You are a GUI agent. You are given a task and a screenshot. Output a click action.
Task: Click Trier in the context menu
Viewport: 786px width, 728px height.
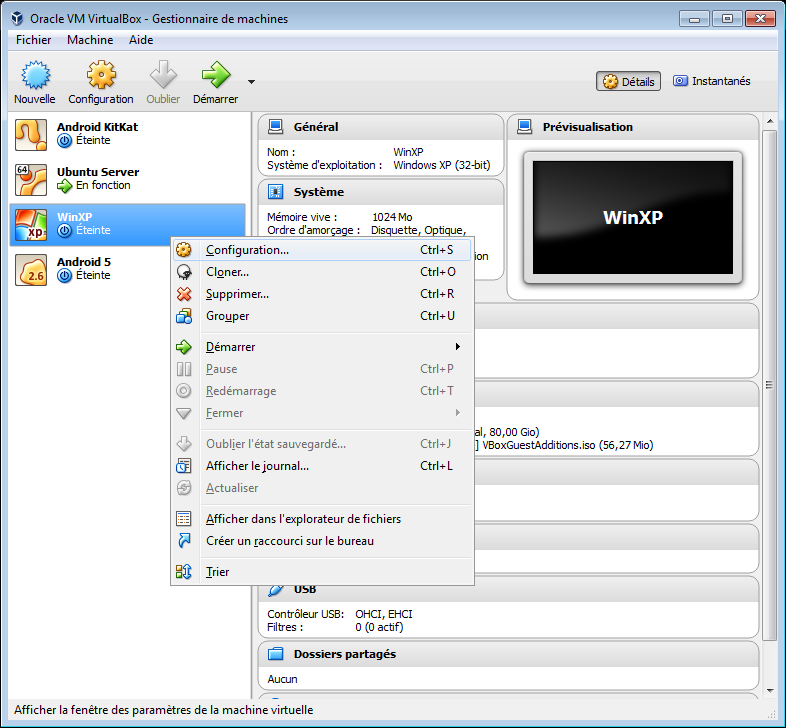[x=217, y=572]
